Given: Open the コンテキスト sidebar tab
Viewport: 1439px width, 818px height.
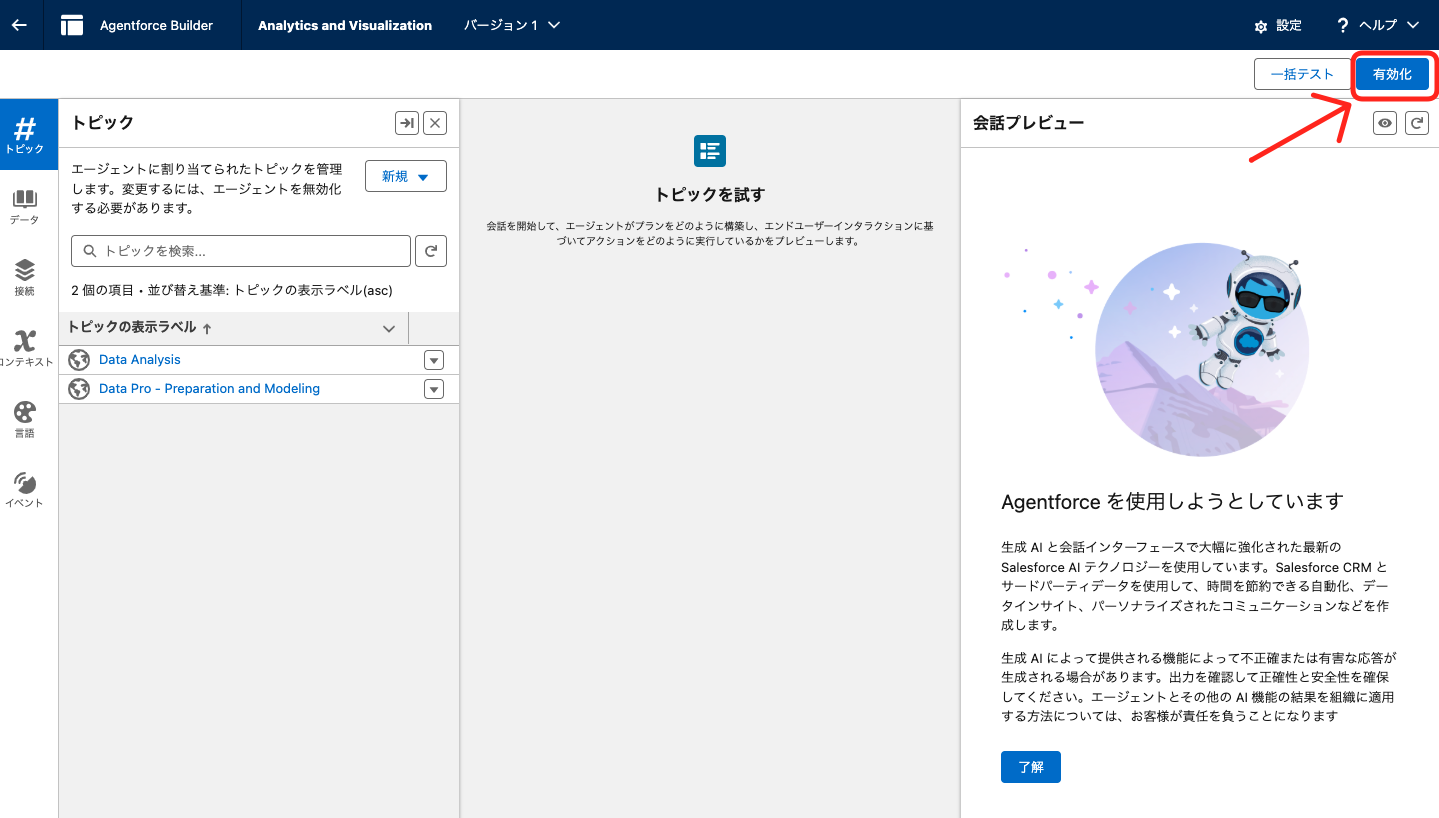Looking at the screenshot, I should click(25, 349).
